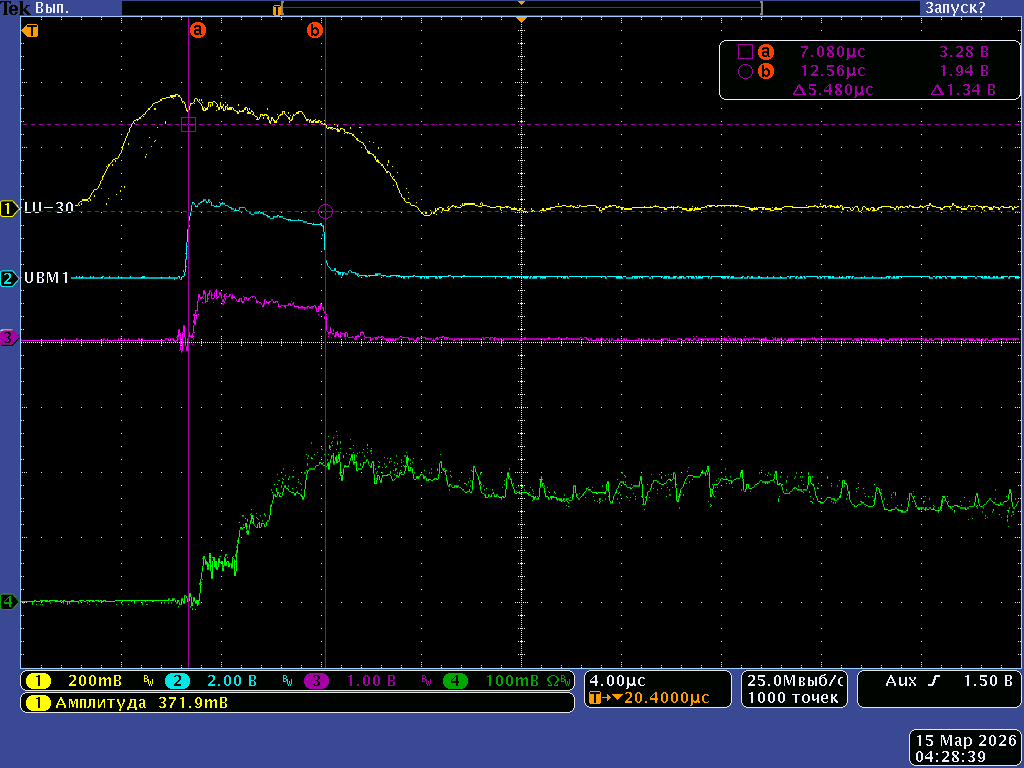The width and height of the screenshot is (1024, 768).
Task: Click the orange trigger position arrow at top center
Action: pos(520,20)
